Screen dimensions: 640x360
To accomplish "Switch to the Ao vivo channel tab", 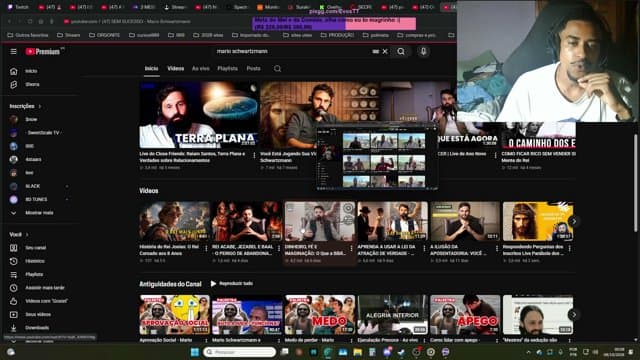I will [200, 69].
